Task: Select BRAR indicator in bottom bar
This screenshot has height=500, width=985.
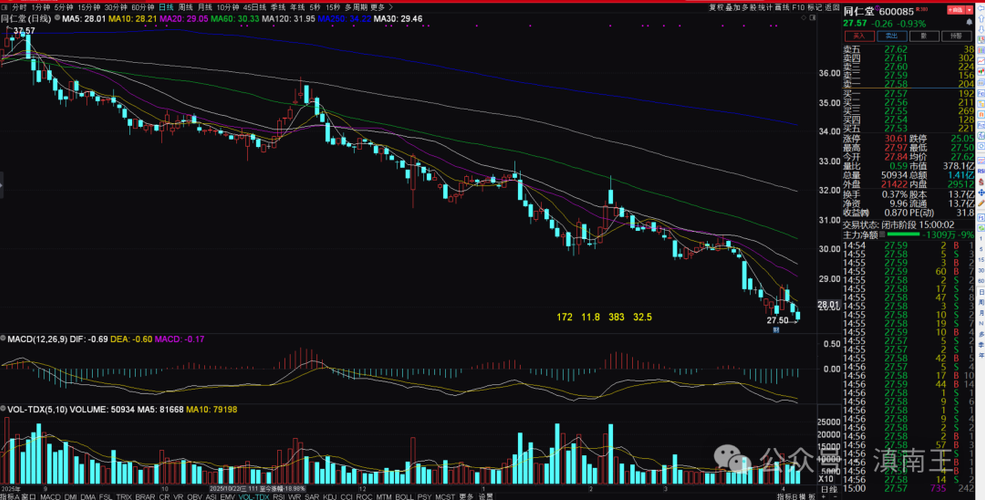Action: (x=146, y=495)
